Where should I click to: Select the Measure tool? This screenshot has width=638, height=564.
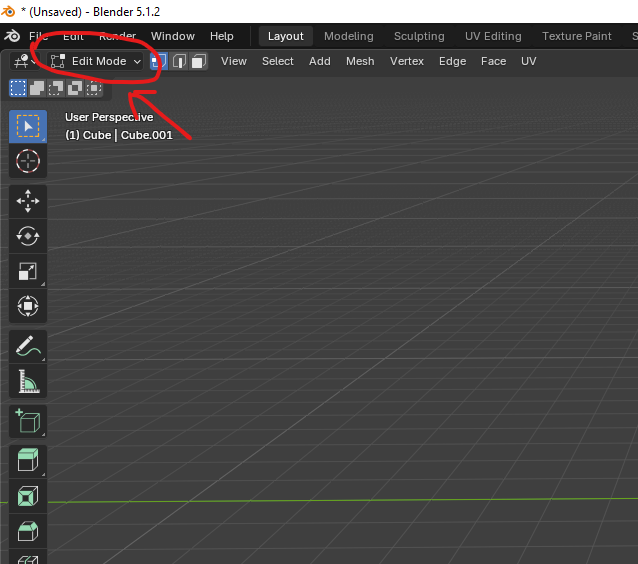pyautogui.click(x=28, y=381)
